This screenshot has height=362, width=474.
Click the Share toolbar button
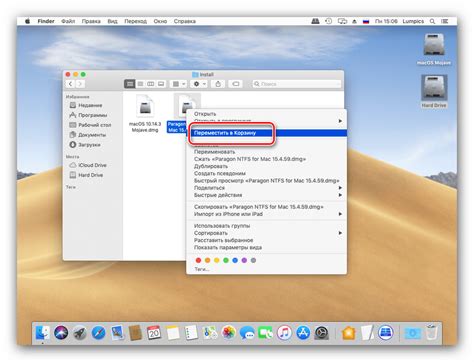(218, 84)
